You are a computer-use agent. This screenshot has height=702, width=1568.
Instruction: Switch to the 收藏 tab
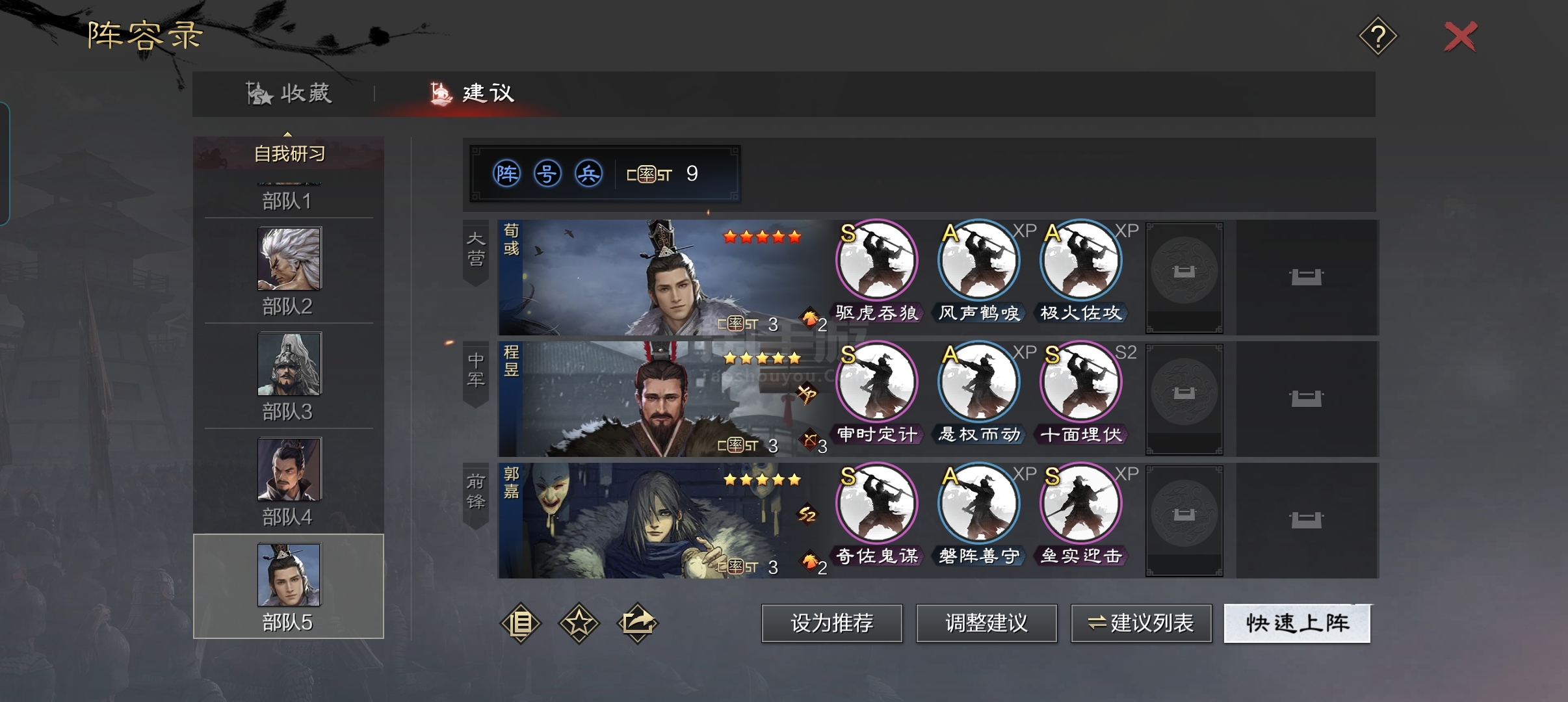[x=289, y=94]
